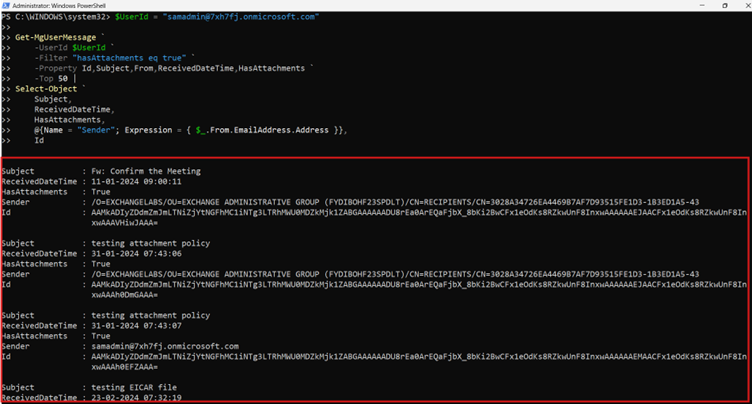
Task: Click 'ReceivedDateTime,' in Select-Object list
Action: coord(74,109)
